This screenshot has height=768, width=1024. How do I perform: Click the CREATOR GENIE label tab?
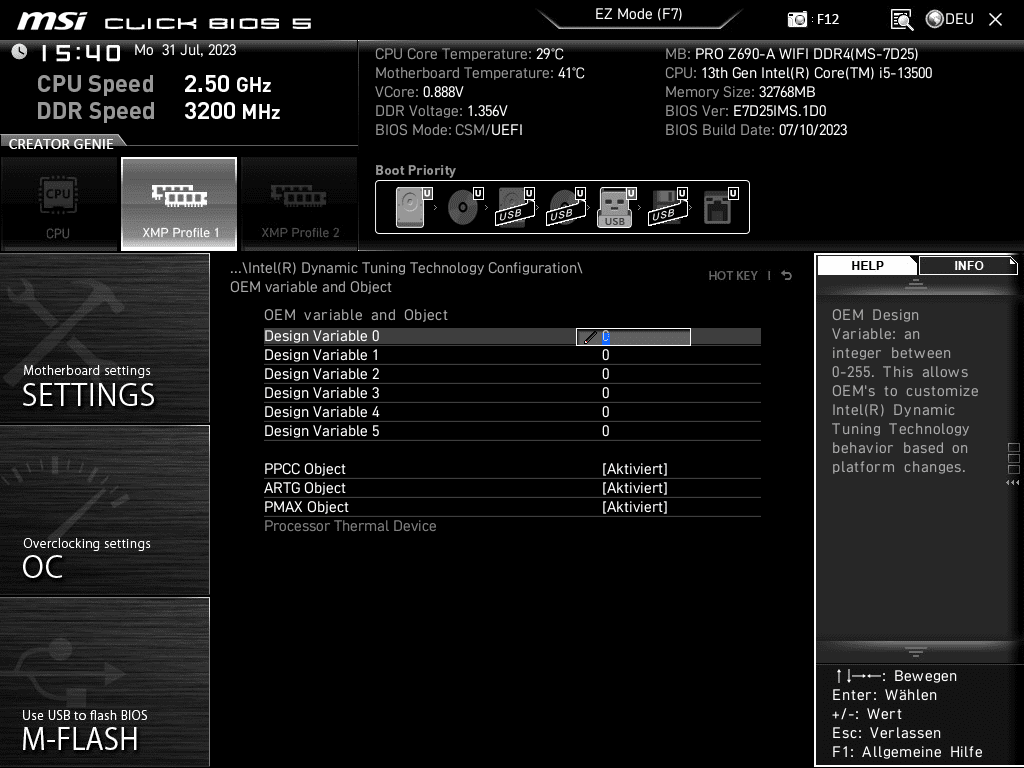[x=61, y=144]
